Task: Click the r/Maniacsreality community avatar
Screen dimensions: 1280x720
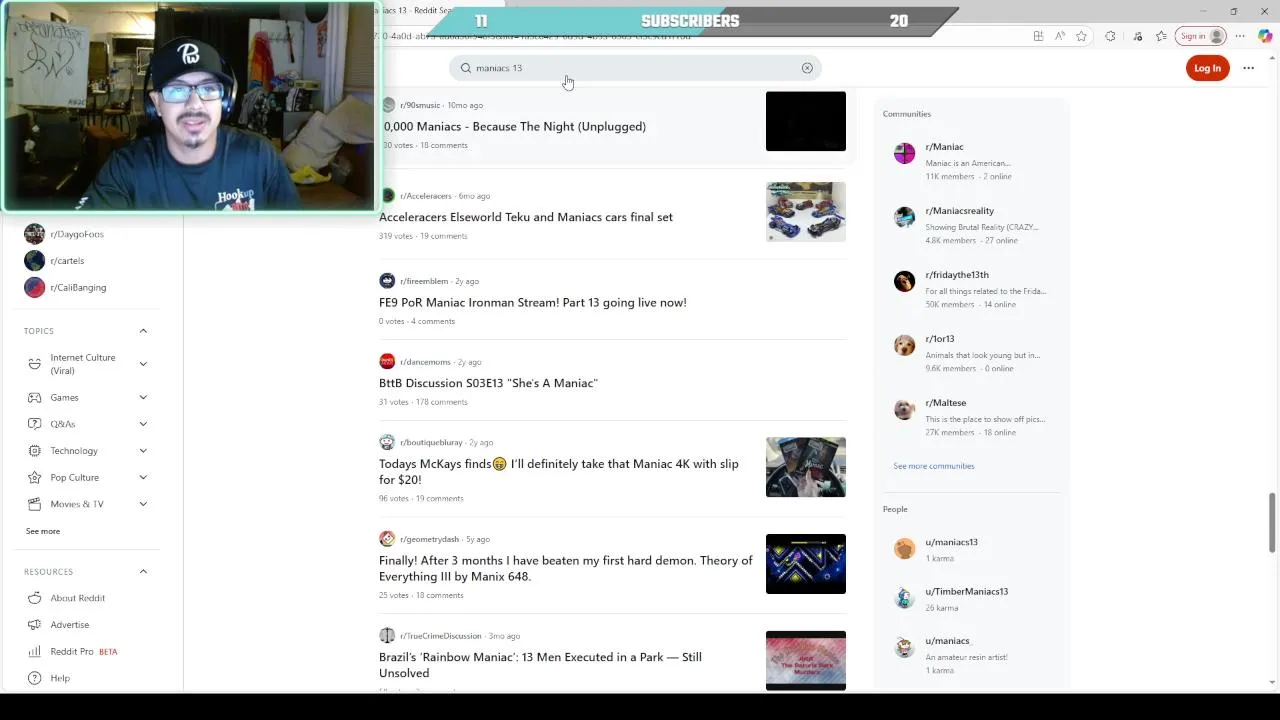Action: (904, 217)
